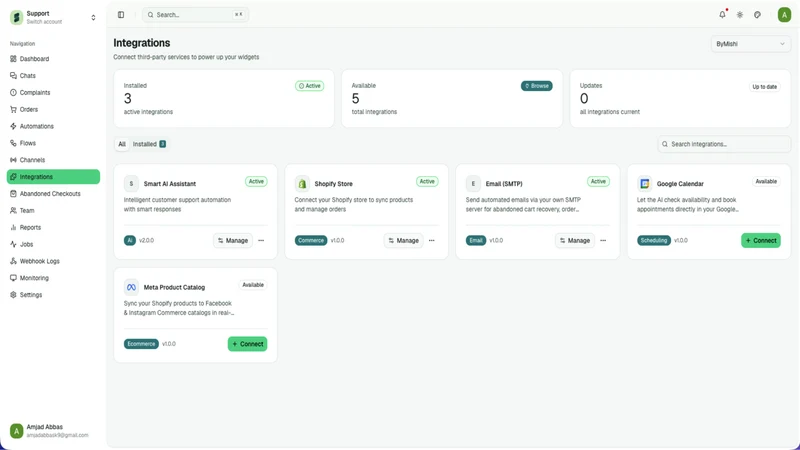
Task: Open more options for Smart AI Assistant
Action: 261,240
